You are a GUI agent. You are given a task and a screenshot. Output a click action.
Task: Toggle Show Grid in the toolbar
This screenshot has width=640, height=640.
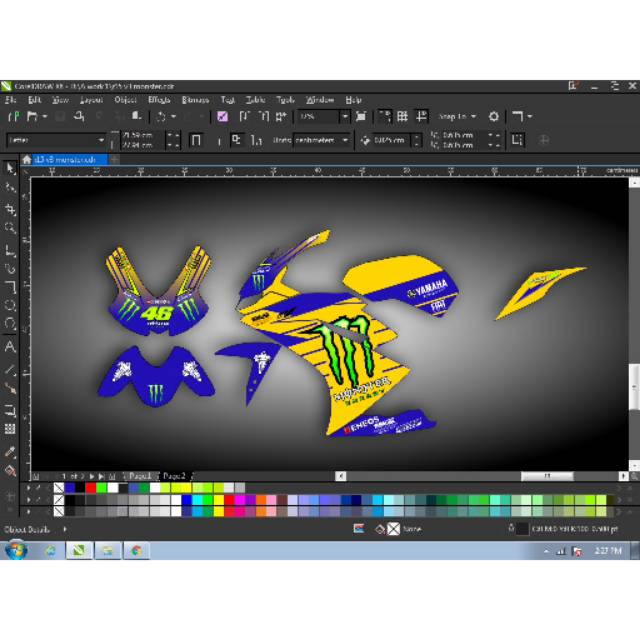click(x=402, y=117)
